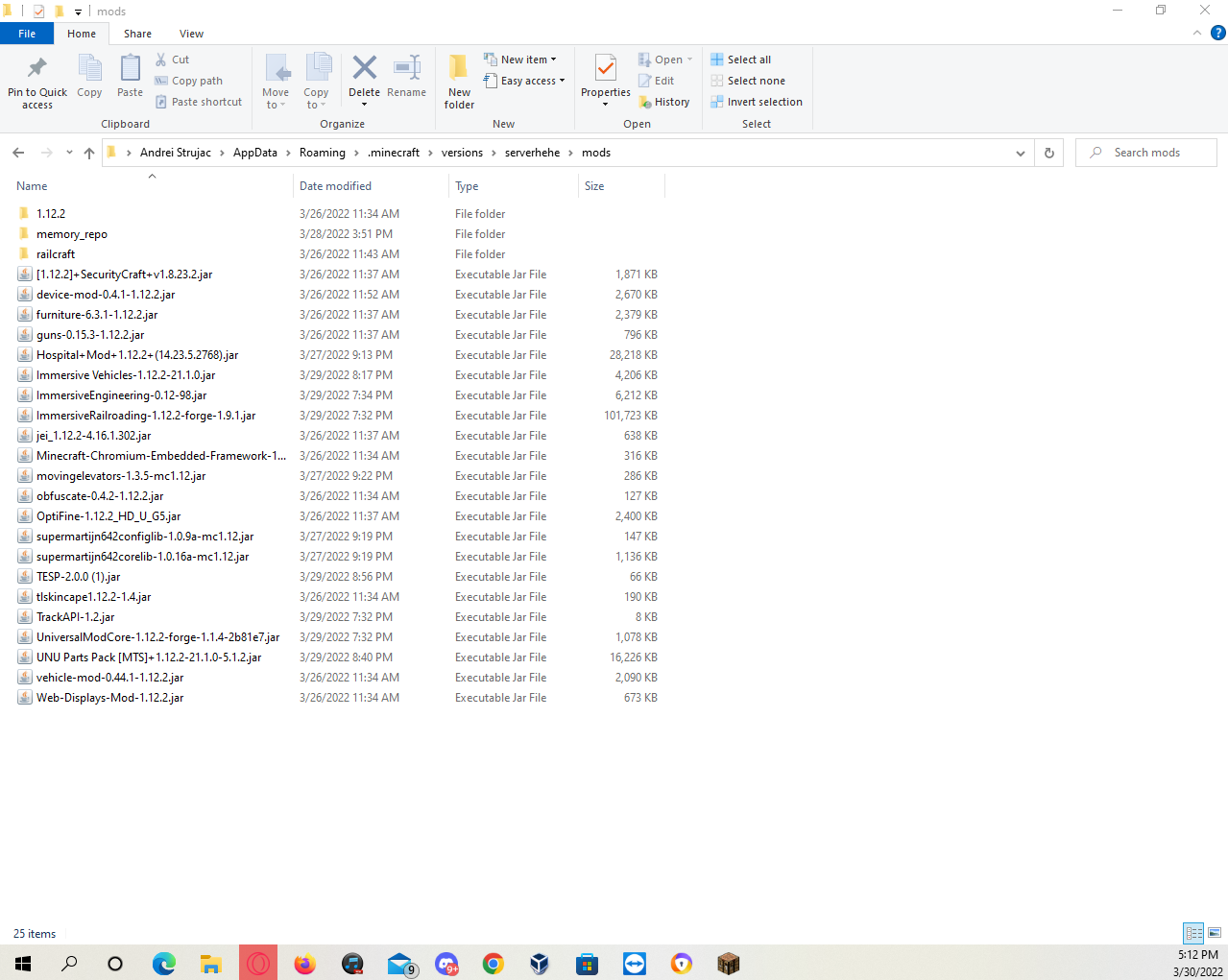Viewport: 1228px width, 980px height.
Task: Go back with the Back arrow
Action: (x=18, y=153)
